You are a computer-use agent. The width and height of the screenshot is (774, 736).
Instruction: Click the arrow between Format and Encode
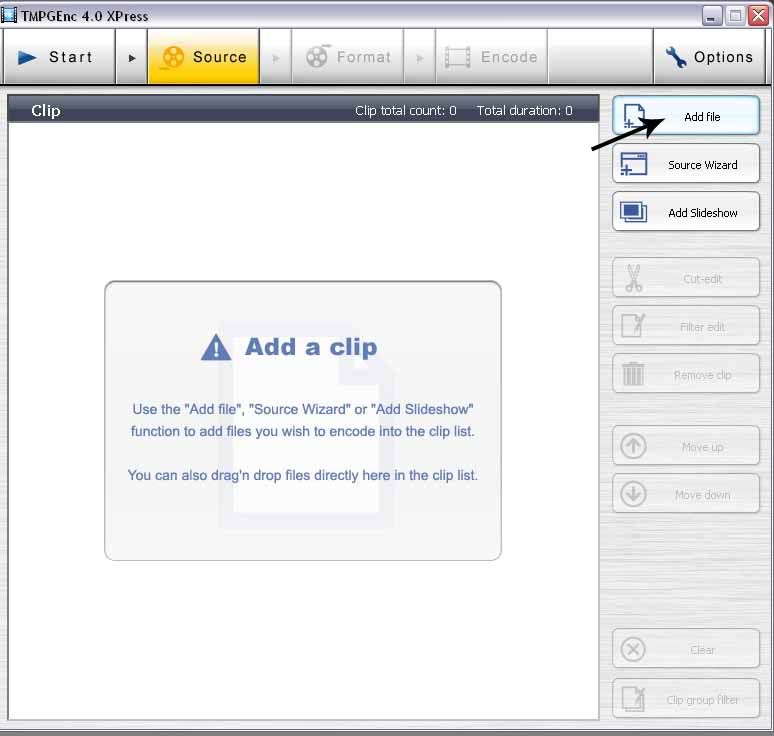420,58
